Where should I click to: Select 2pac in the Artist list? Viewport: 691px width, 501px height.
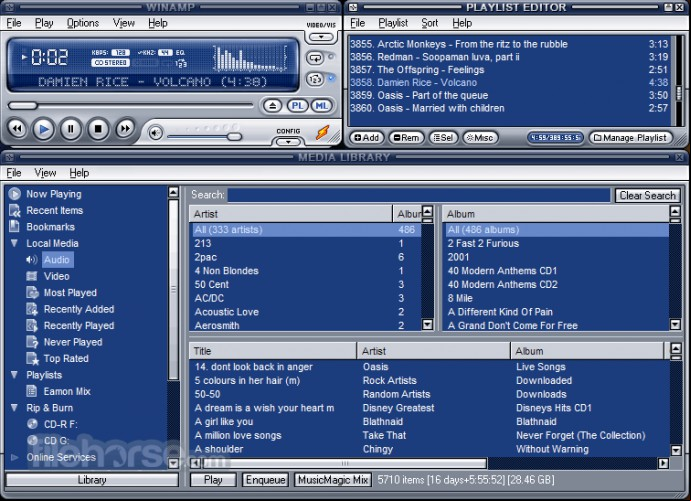[x=307, y=257]
